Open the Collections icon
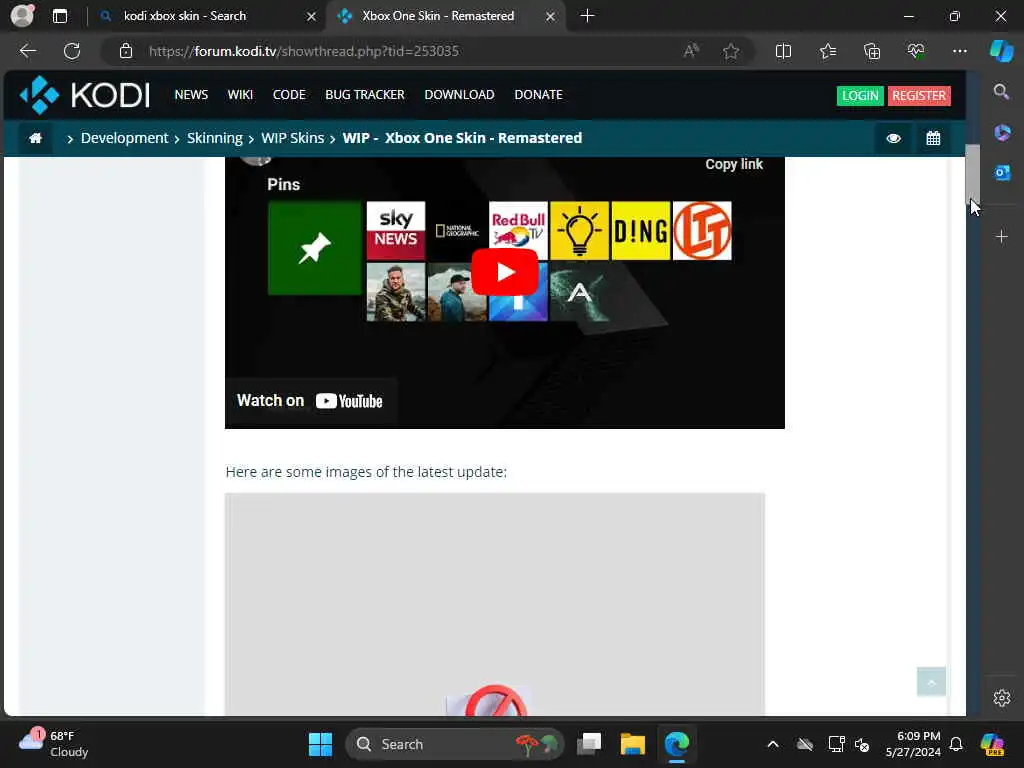Screen dimensions: 1024x768 [x=872, y=51]
